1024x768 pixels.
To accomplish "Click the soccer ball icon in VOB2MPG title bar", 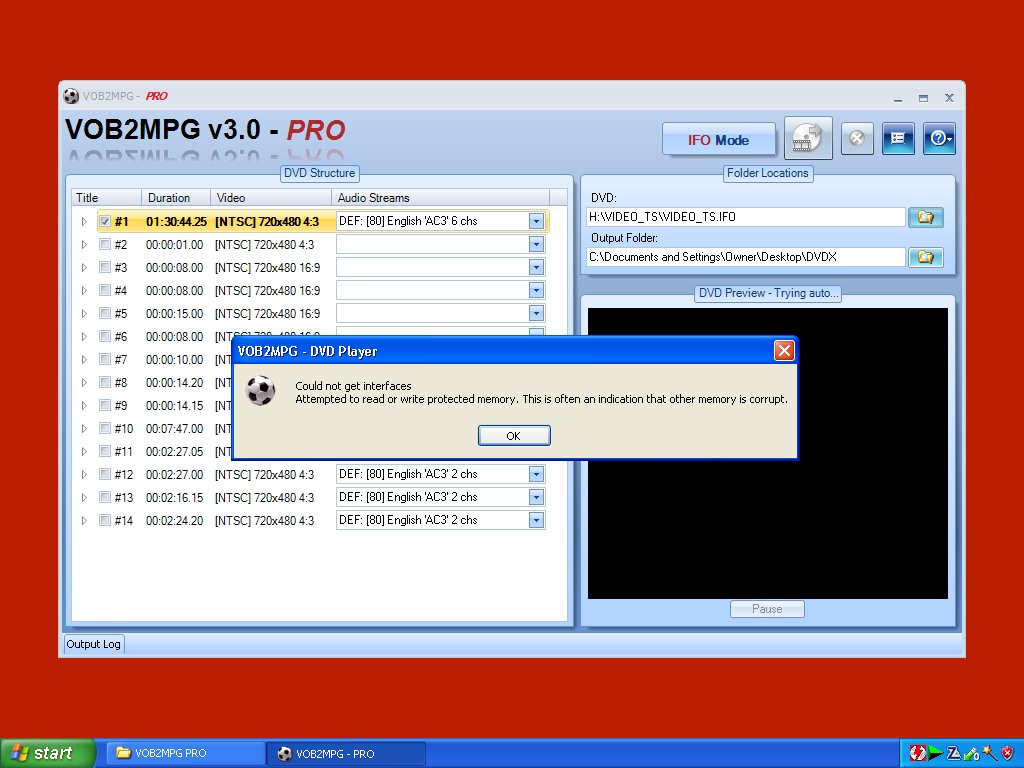I will [x=71, y=96].
